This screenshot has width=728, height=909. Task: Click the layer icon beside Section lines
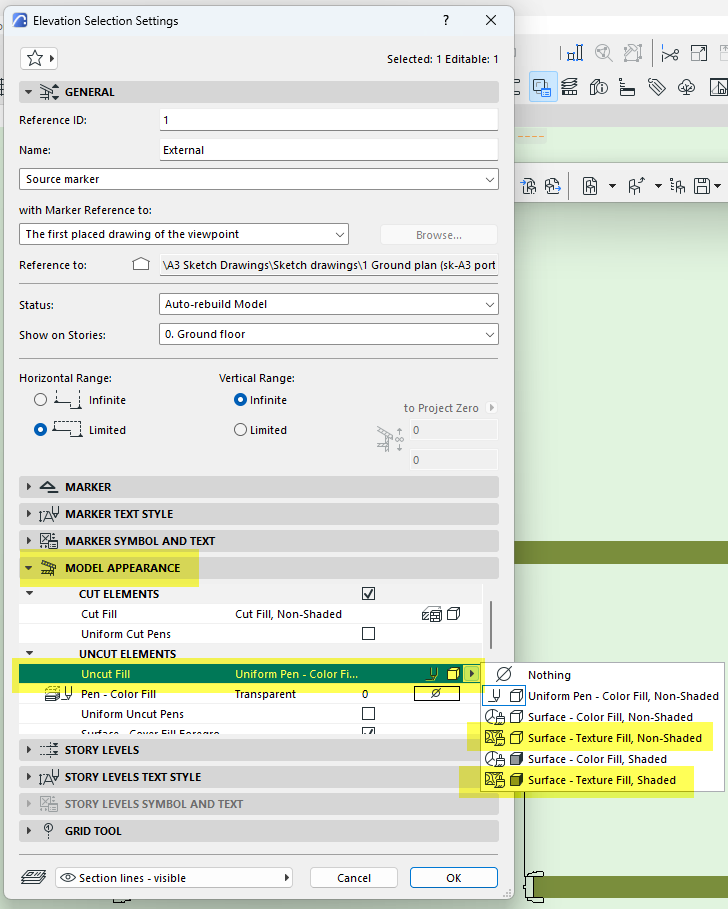(x=34, y=877)
